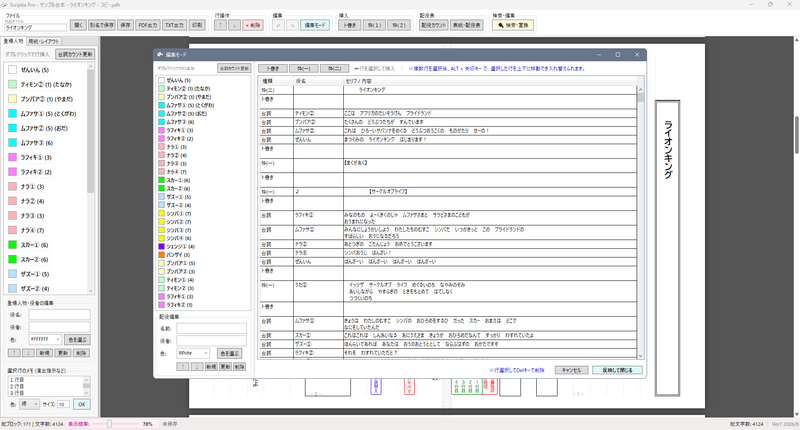Screen dimensions: 800x430
Task: Click 色を選ぶ in the dialog's 配役編集 section
Action: (x=230, y=353)
